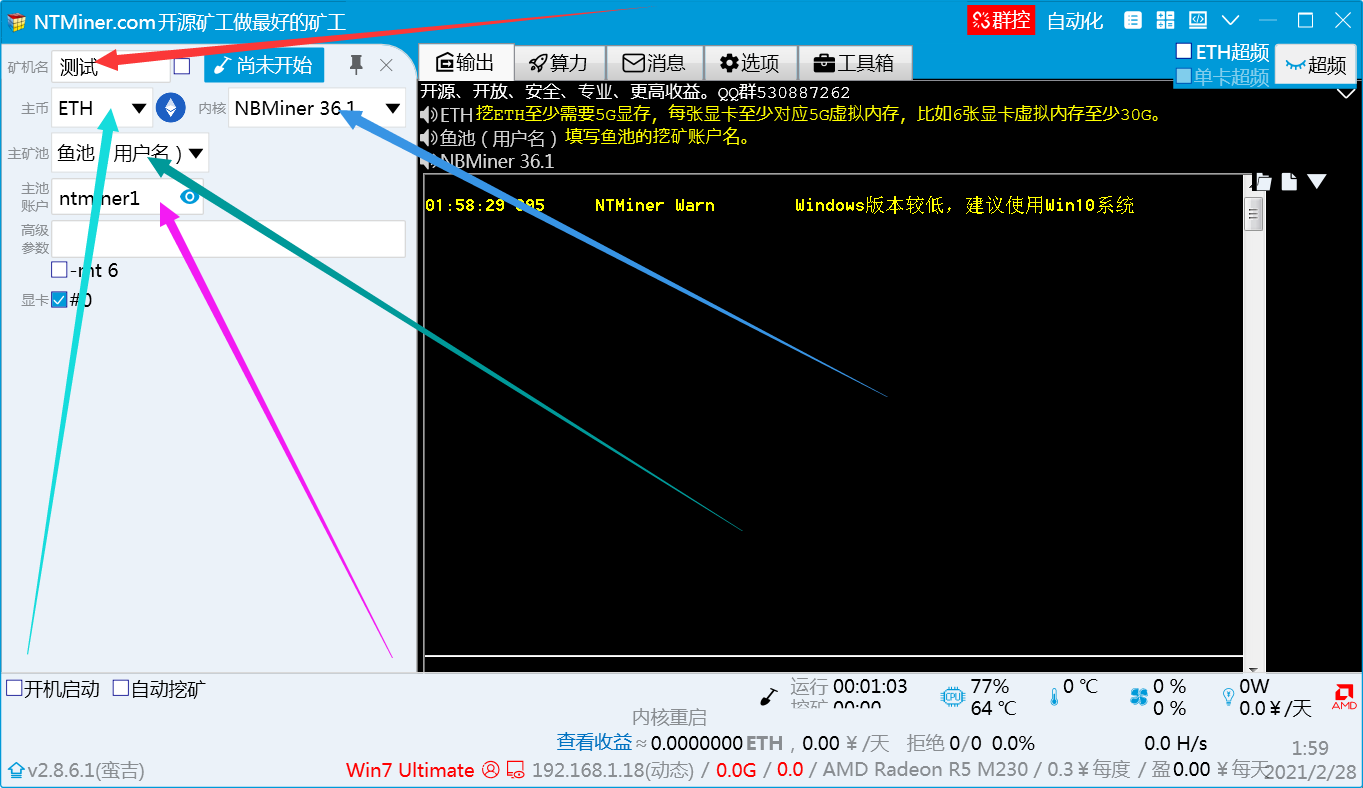The height and width of the screenshot is (788, 1363).
Task: Click the 192.168.1.18(动态) IP text
Action: point(613,770)
